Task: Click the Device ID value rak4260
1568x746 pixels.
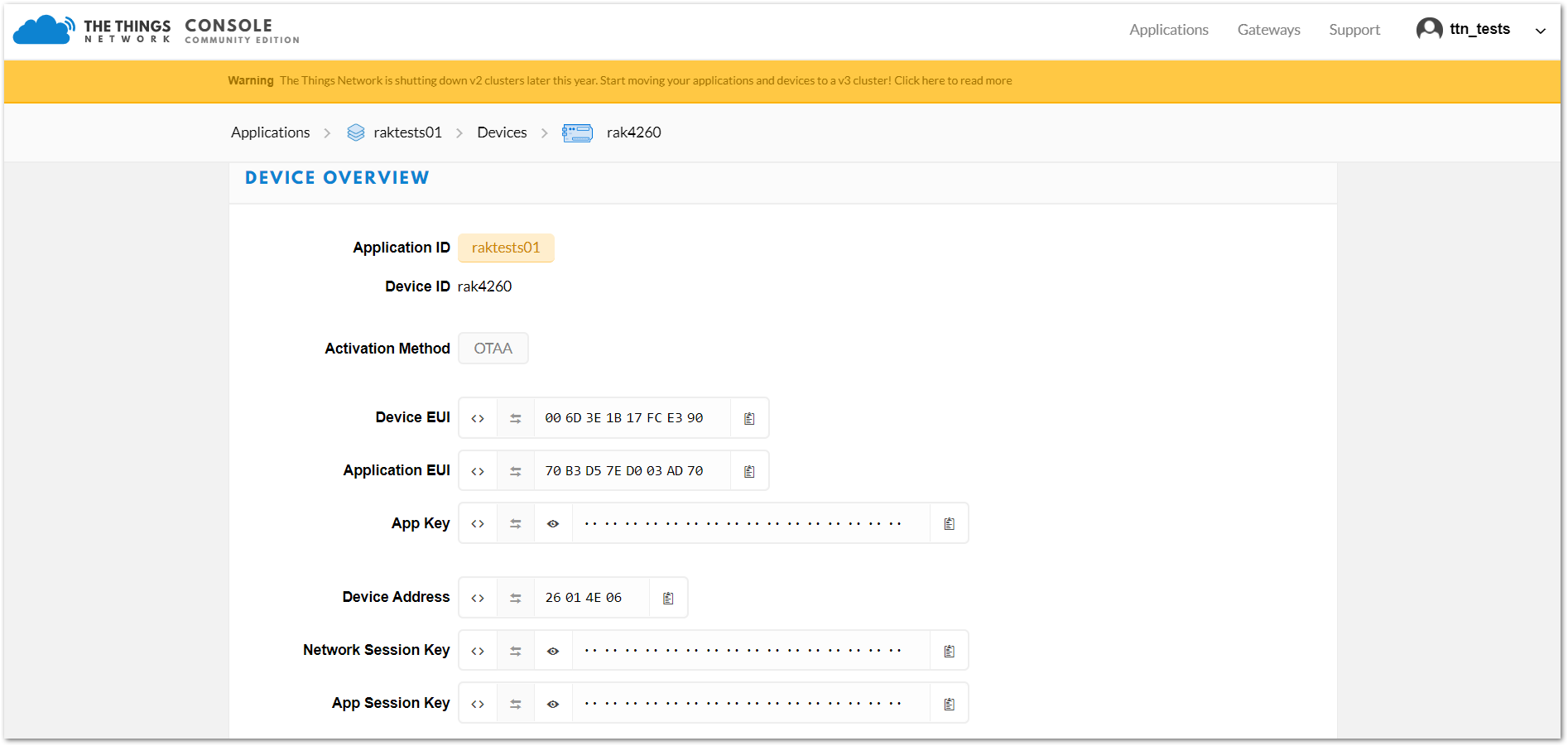Action: click(x=484, y=286)
